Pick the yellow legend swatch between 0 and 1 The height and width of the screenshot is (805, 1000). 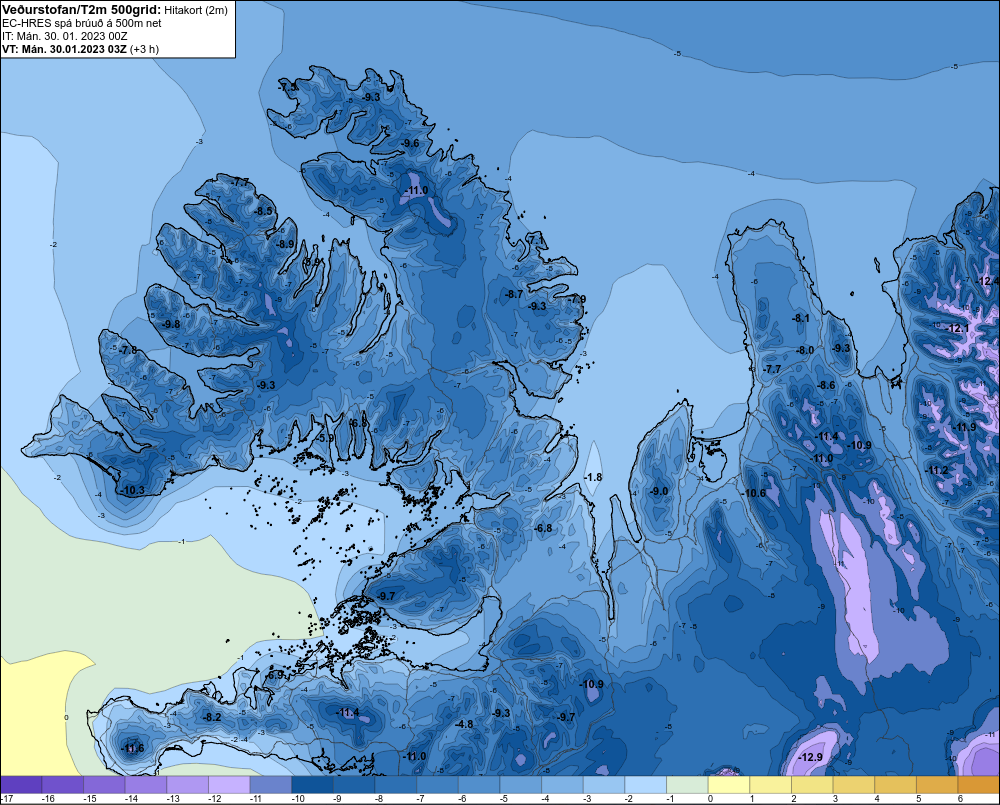tap(729, 785)
